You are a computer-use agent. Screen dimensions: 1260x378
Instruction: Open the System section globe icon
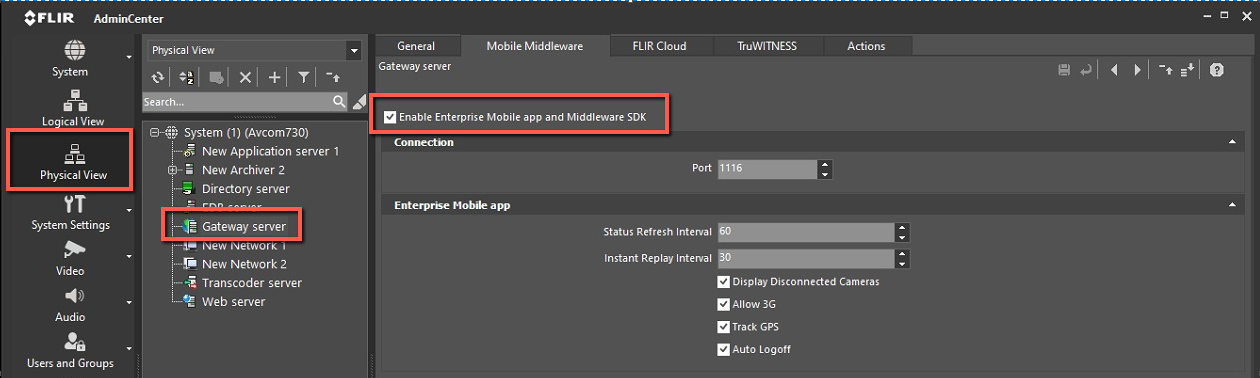click(x=74, y=51)
